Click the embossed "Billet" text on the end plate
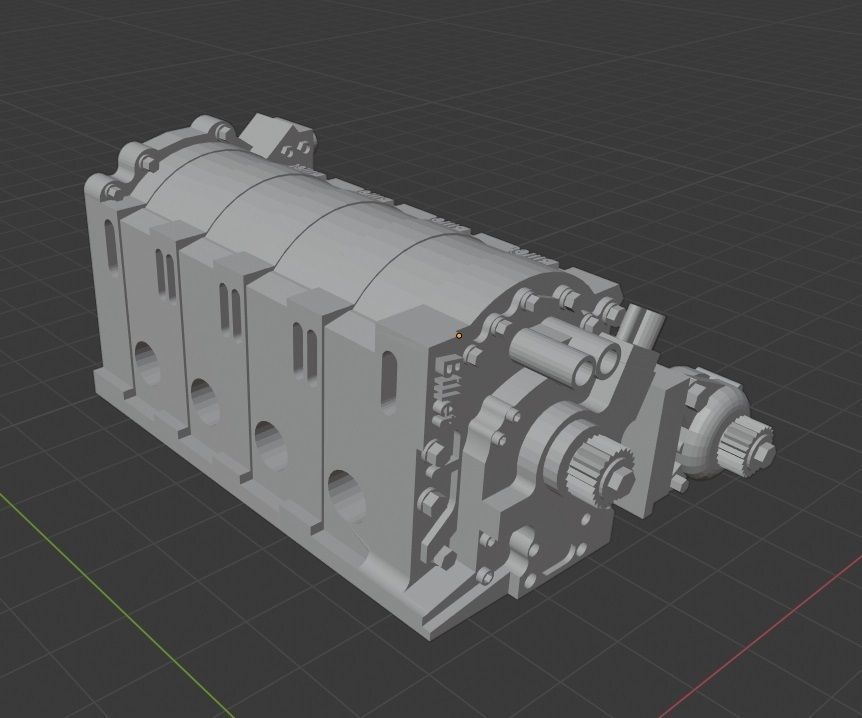 449,391
